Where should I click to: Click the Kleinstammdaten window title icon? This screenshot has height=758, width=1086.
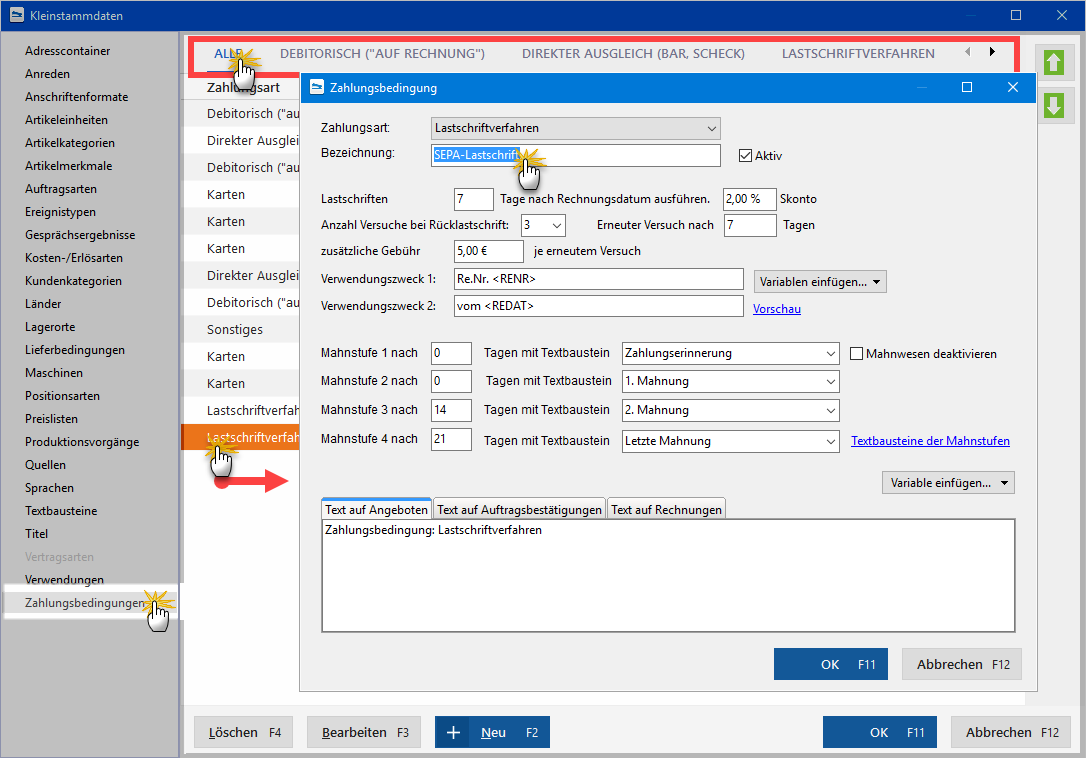pos(16,15)
